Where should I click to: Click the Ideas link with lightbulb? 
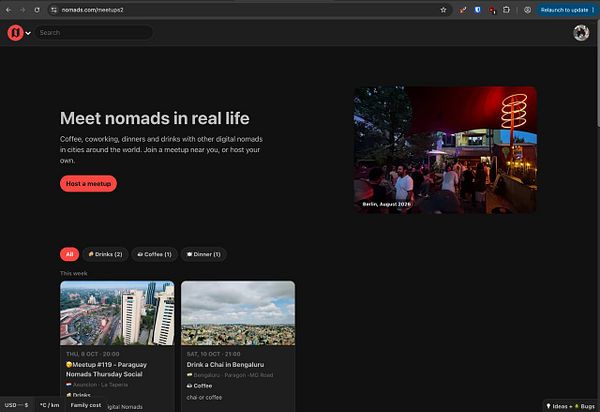coord(557,406)
